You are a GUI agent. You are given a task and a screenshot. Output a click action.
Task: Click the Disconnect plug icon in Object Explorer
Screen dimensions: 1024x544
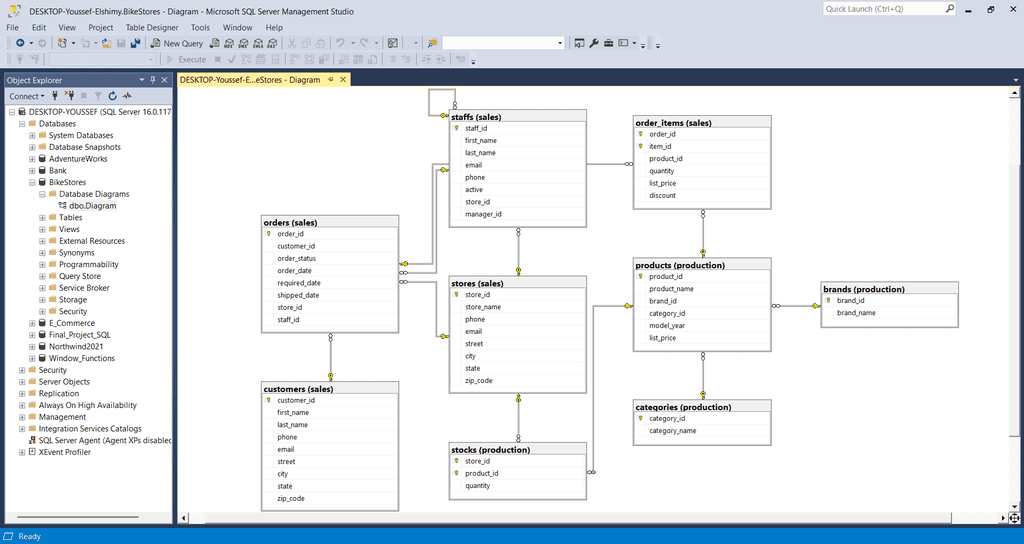69,96
